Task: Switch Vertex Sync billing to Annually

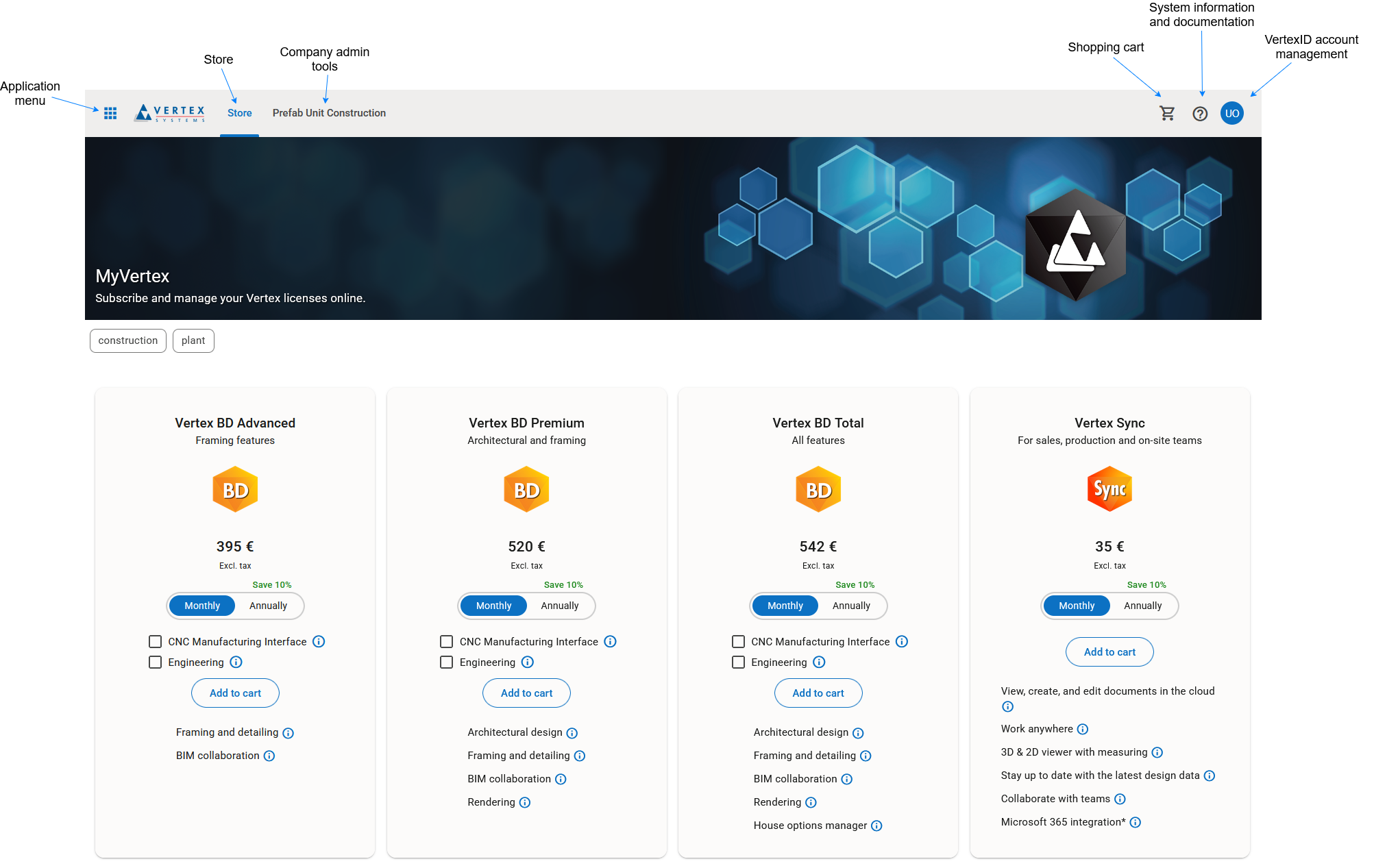Action: (1143, 606)
